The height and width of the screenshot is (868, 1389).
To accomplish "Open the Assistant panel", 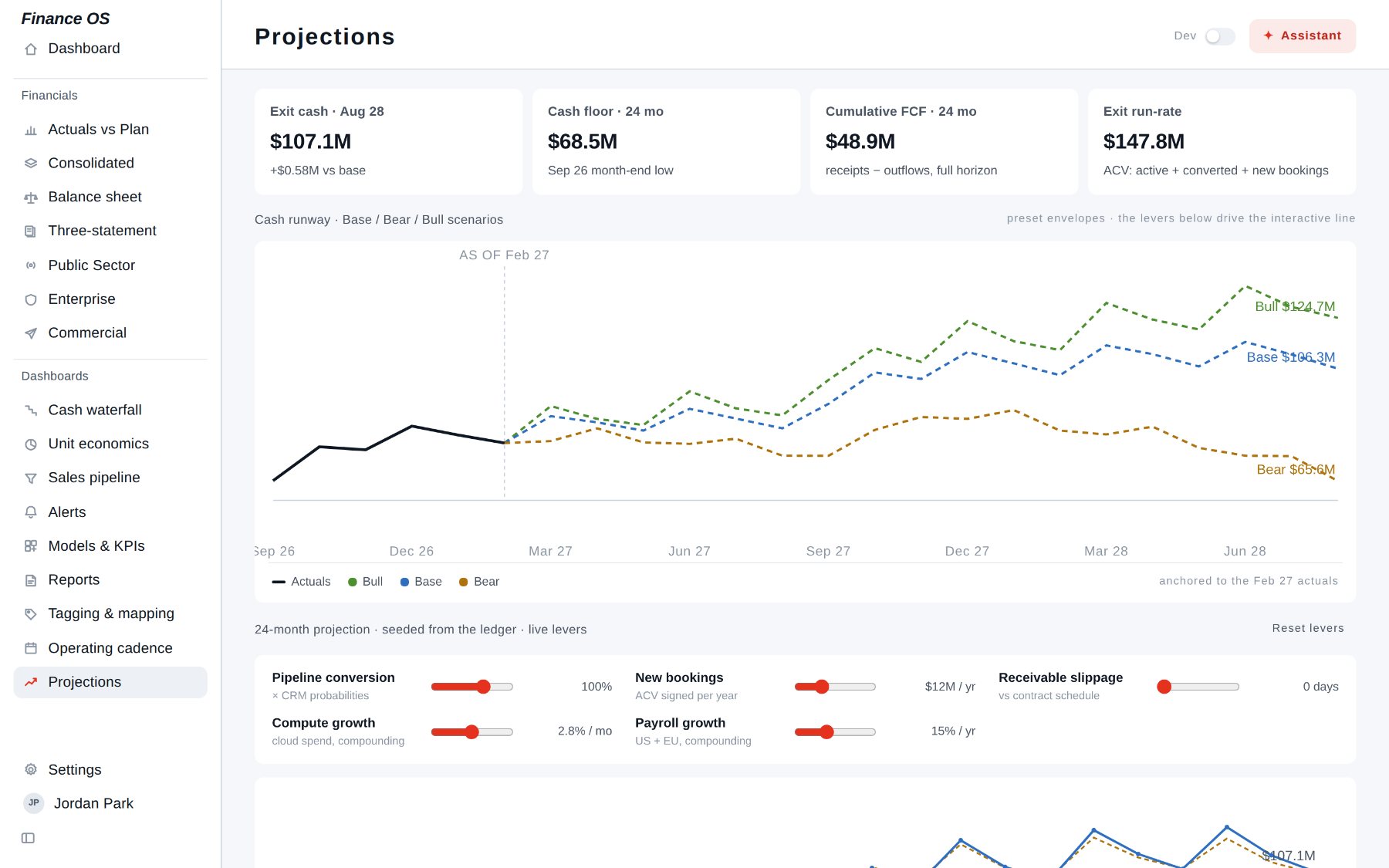I will pyautogui.click(x=1303, y=36).
